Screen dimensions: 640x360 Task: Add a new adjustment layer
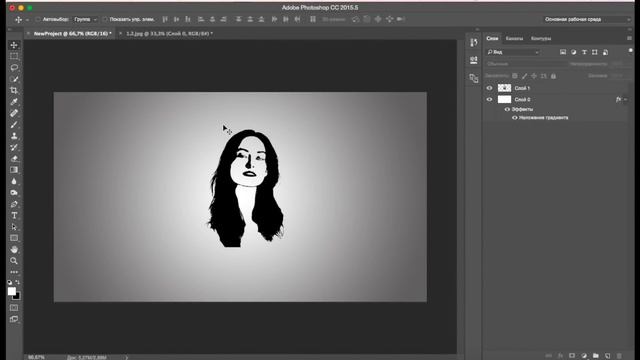[x=584, y=356]
